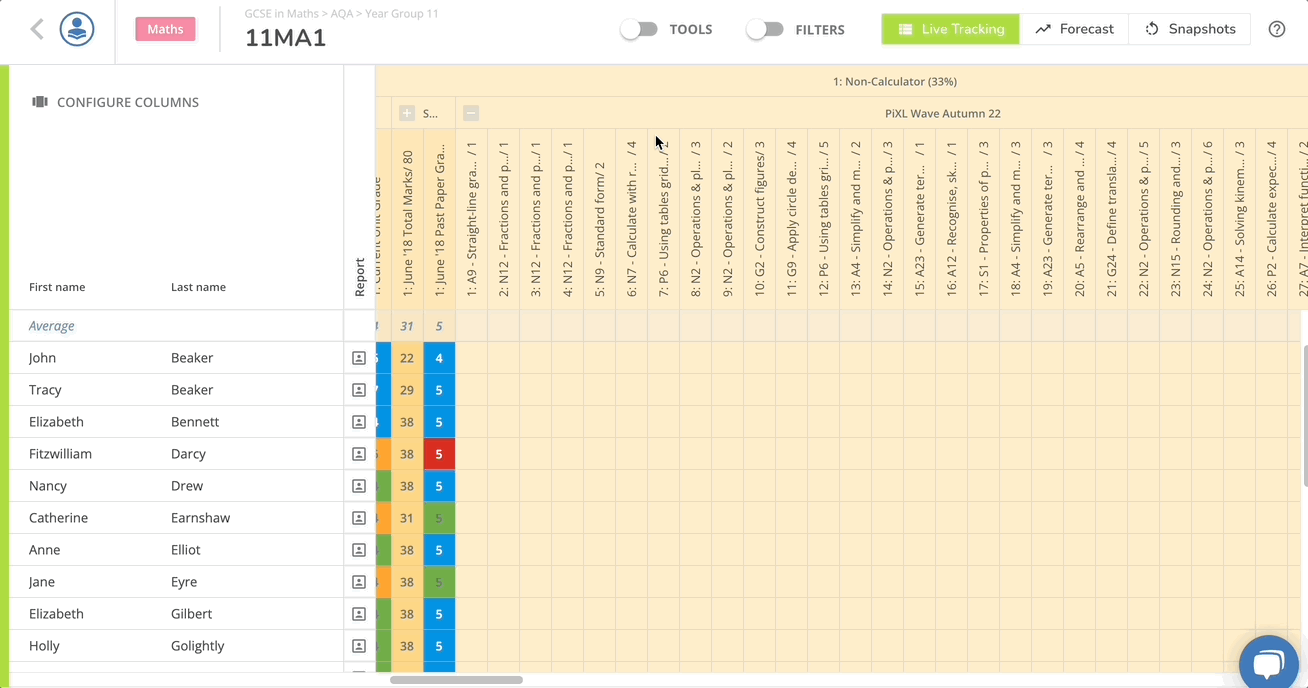
Task: Open the student profile avatar icon
Action: tap(77, 29)
